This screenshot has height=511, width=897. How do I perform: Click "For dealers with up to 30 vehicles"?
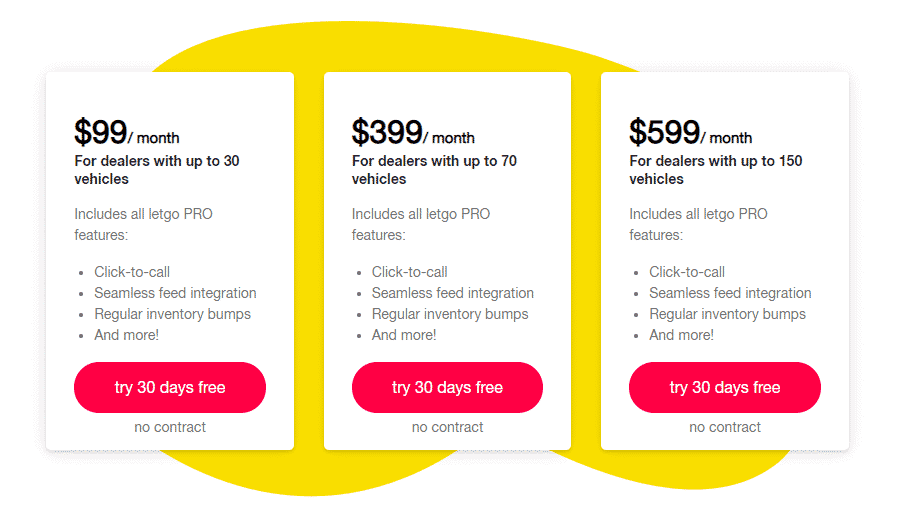coord(157,170)
